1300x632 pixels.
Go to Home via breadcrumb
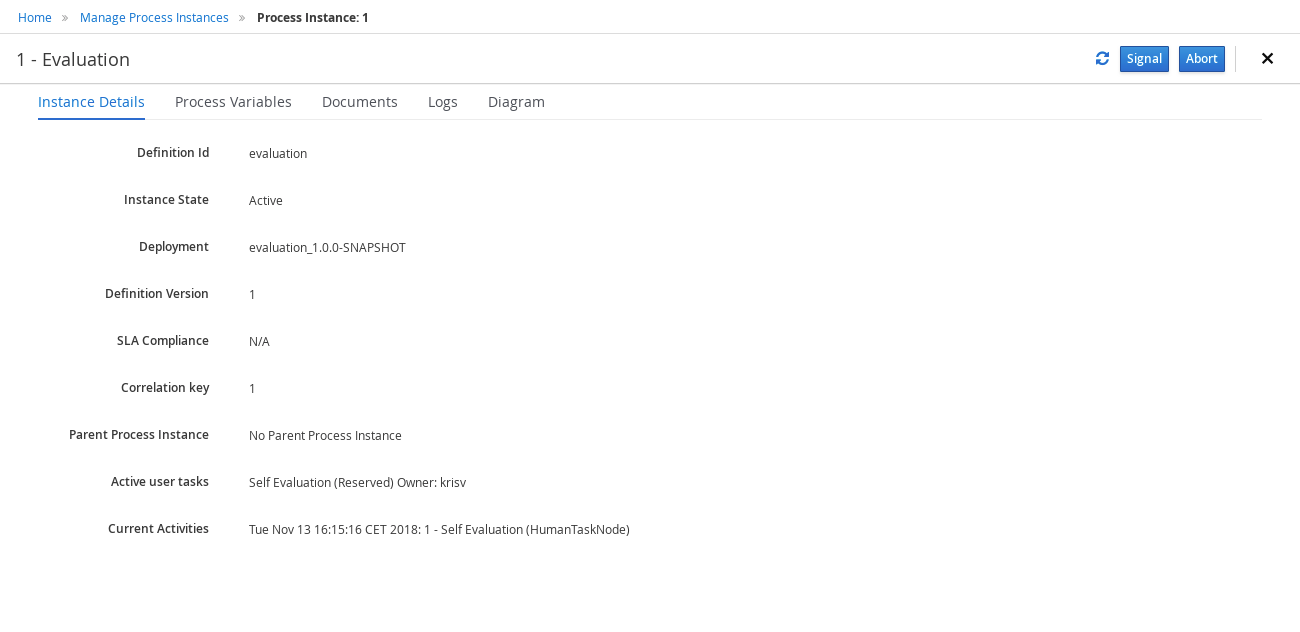click(35, 18)
